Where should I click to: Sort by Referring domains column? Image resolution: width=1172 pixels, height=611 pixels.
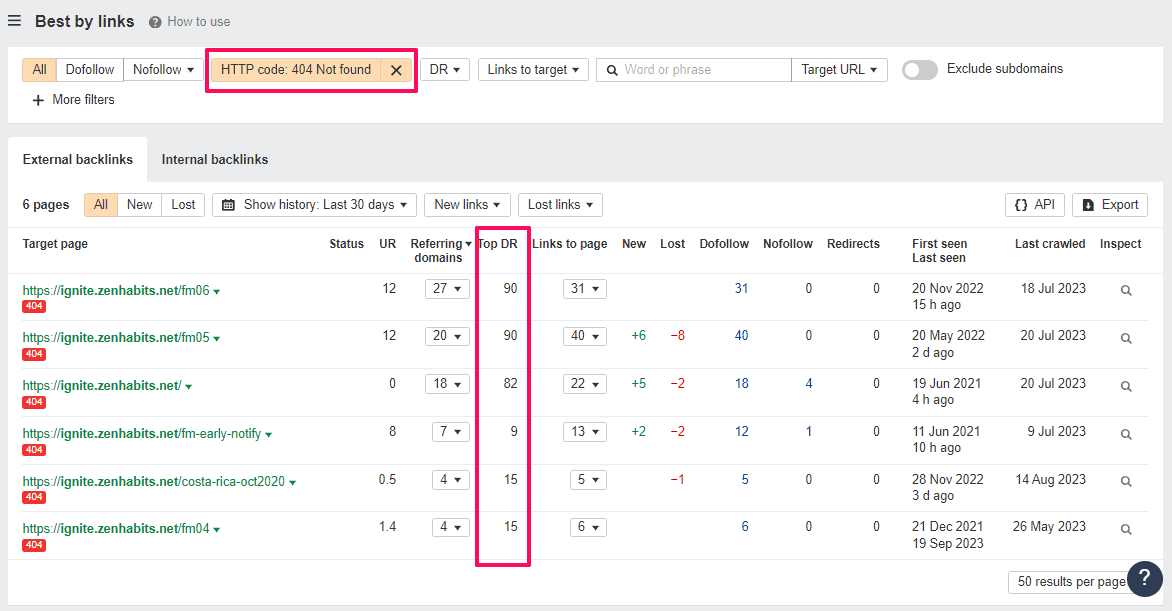[440, 251]
